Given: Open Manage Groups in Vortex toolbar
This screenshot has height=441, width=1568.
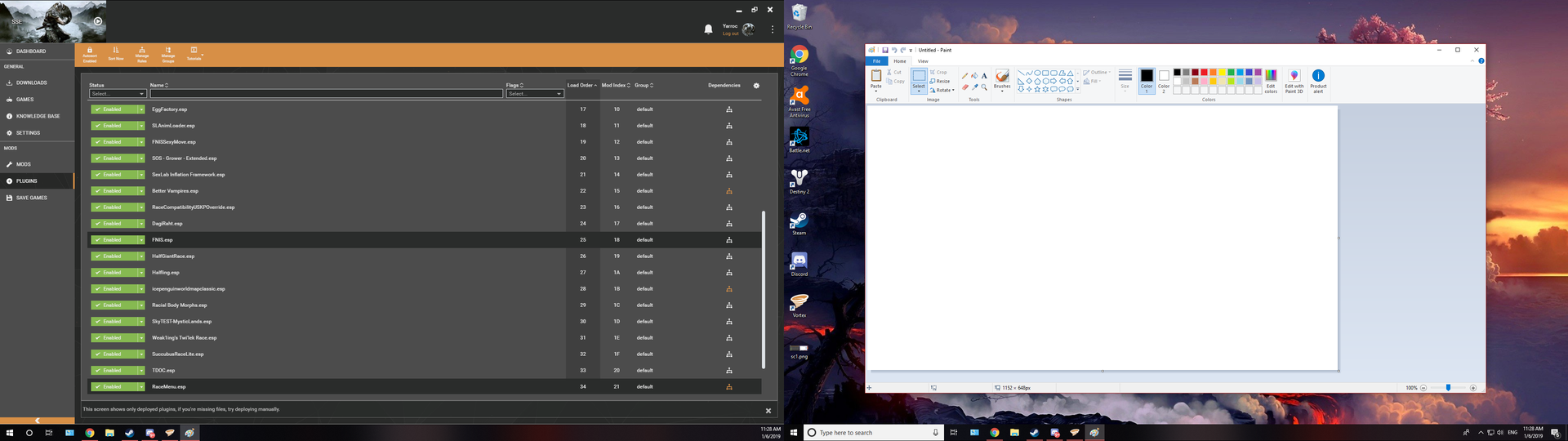Looking at the screenshot, I should click(x=168, y=54).
